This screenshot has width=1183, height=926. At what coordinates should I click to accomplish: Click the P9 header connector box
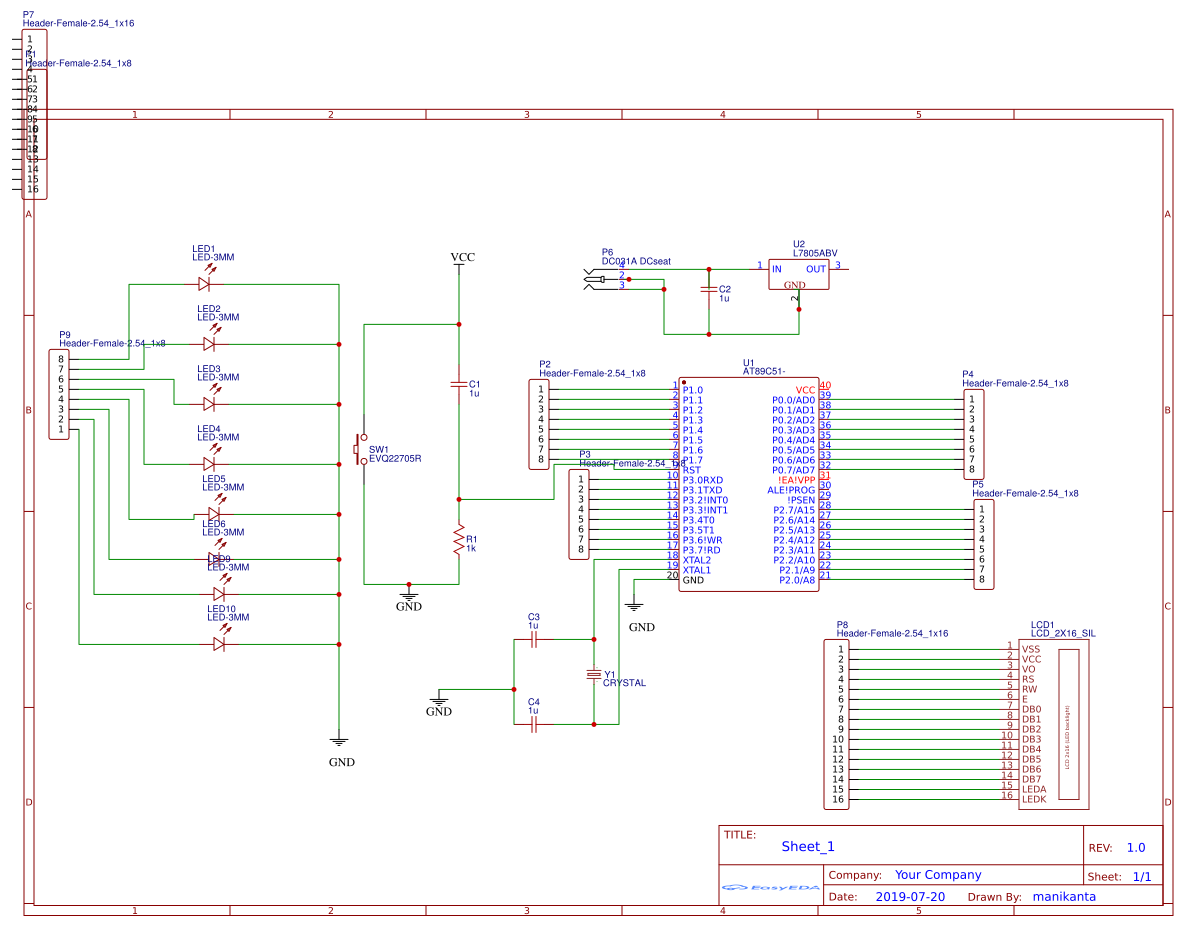[x=61, y=394]
